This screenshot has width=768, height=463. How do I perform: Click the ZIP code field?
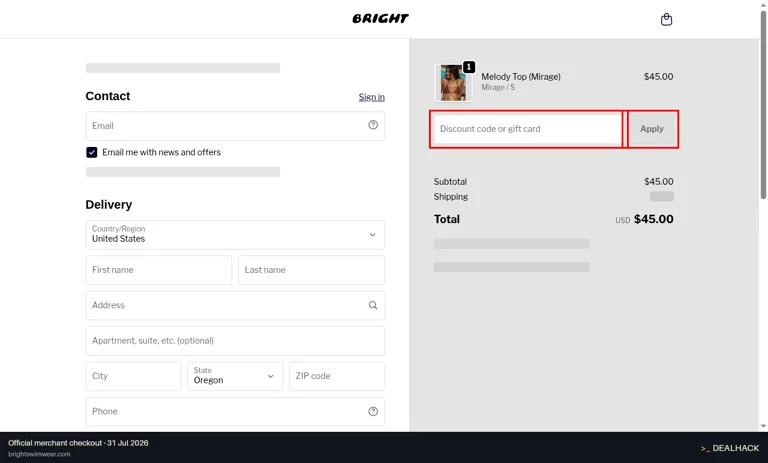pyautogui.click(x=337, y=376)
